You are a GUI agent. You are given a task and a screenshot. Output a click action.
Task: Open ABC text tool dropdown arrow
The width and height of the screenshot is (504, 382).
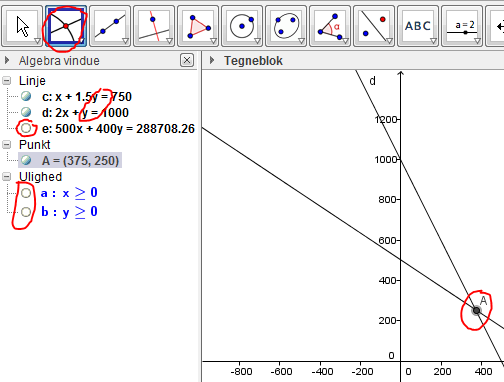click(x=433, y=41)
